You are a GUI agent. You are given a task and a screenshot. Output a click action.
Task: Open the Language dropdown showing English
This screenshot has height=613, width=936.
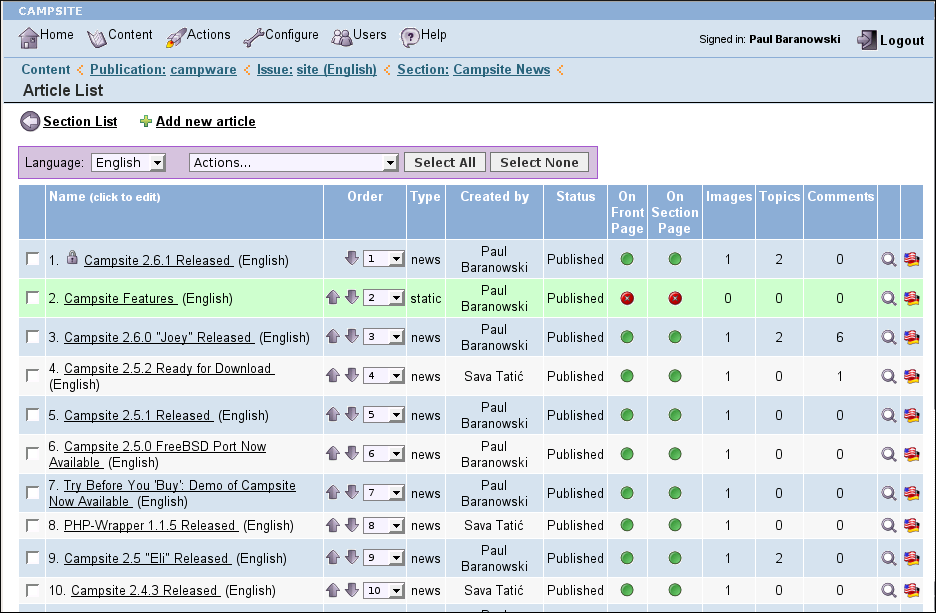pos(128,162)
